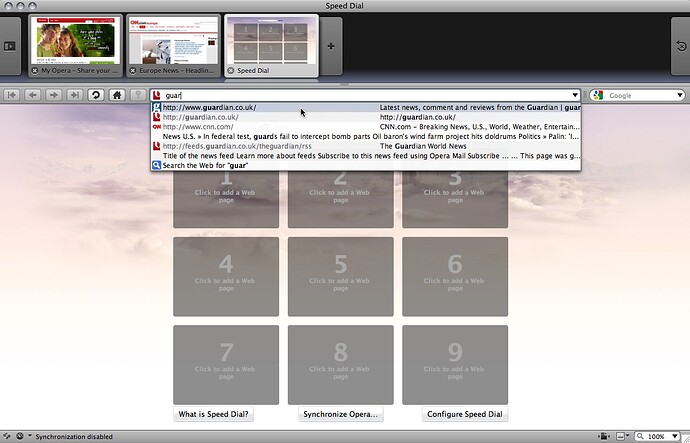Open a new tab with the plus button
Image resolution: width=690 pixels, height=443 pixels.
coord(331,46)
